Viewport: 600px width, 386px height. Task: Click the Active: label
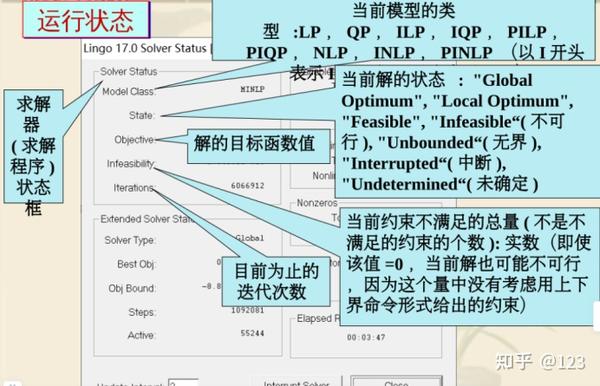tap(141, 336)
